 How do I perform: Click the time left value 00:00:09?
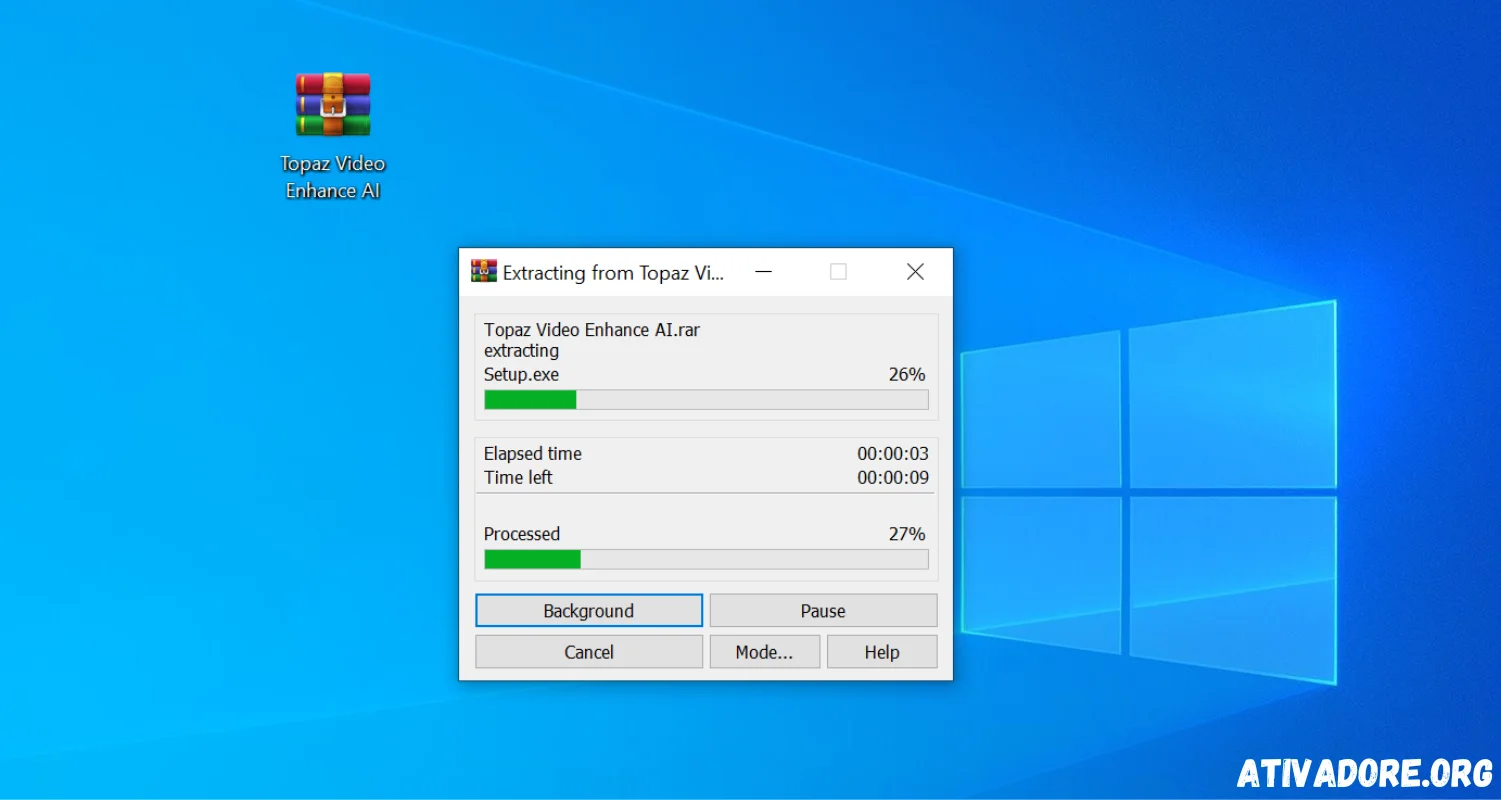click(x=893, y=478)
